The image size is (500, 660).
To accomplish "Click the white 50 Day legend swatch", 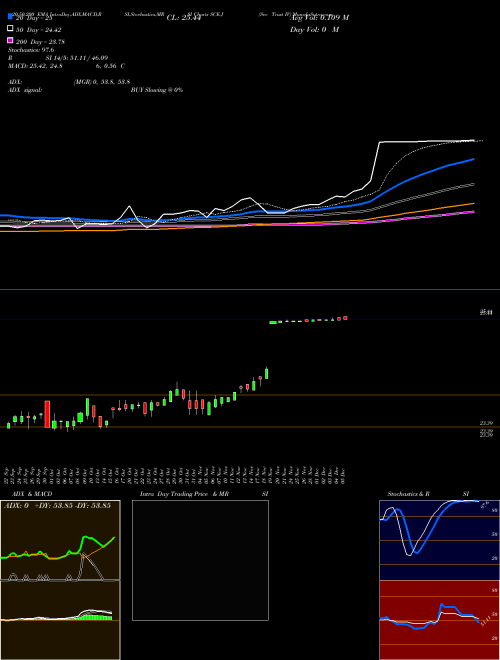I will (10, 29).
